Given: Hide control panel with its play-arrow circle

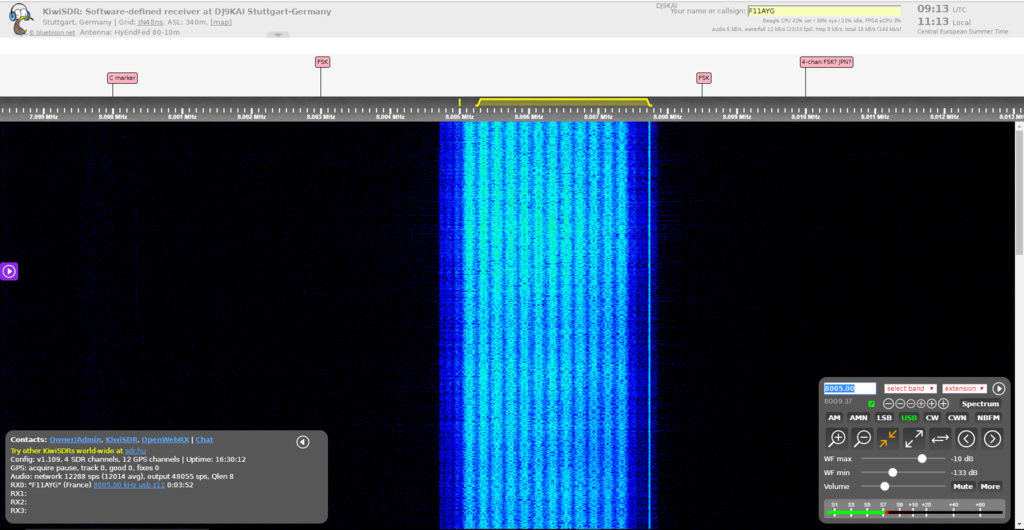Looking at the screenshot, I should tap(999, 388).
